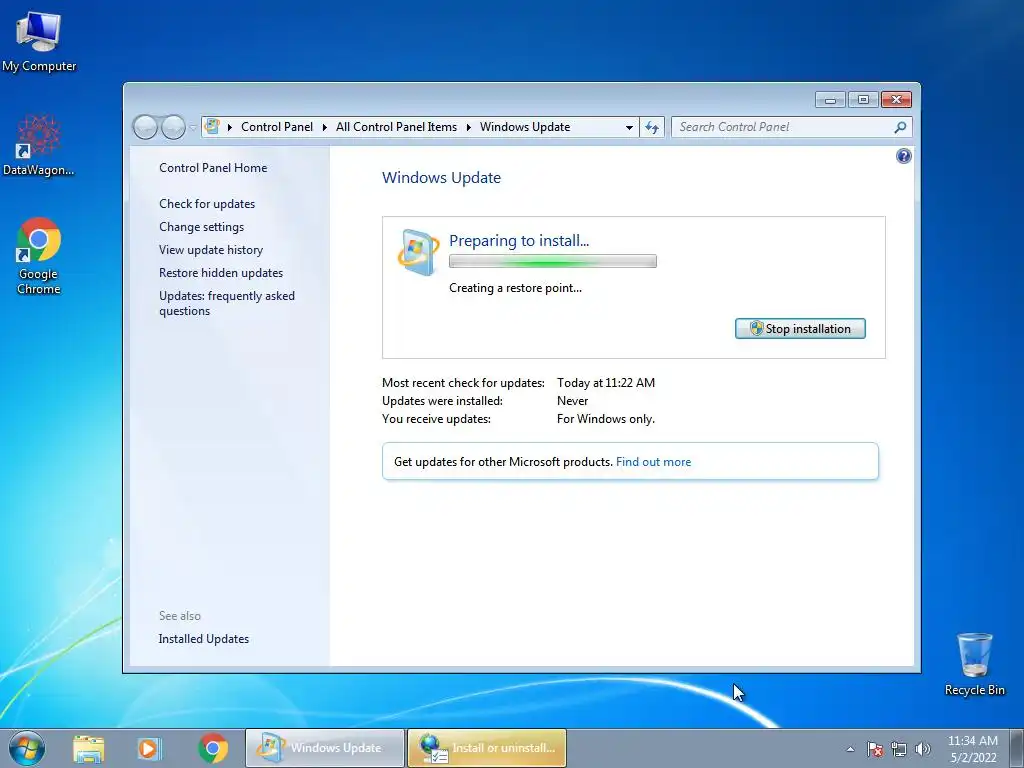The height and width of the screenshot is (768, 1024).
Task: Click the search magnifier icon
Action: coord(901,127)
